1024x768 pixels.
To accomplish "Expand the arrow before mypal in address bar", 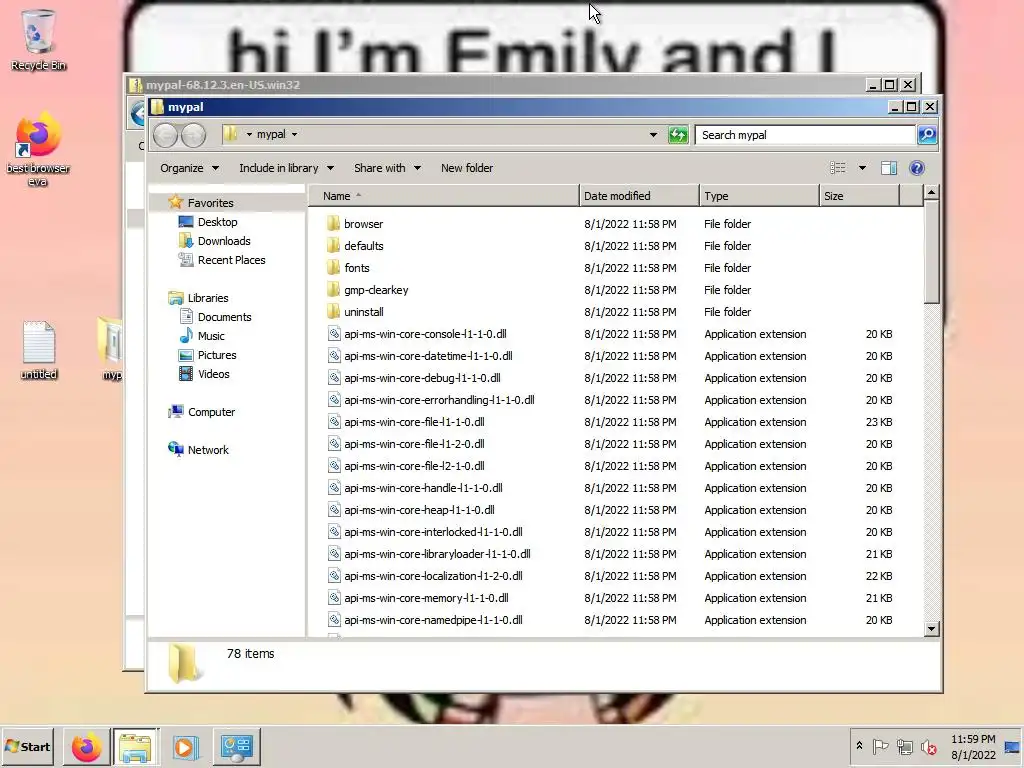I will [x=249, y=134].
